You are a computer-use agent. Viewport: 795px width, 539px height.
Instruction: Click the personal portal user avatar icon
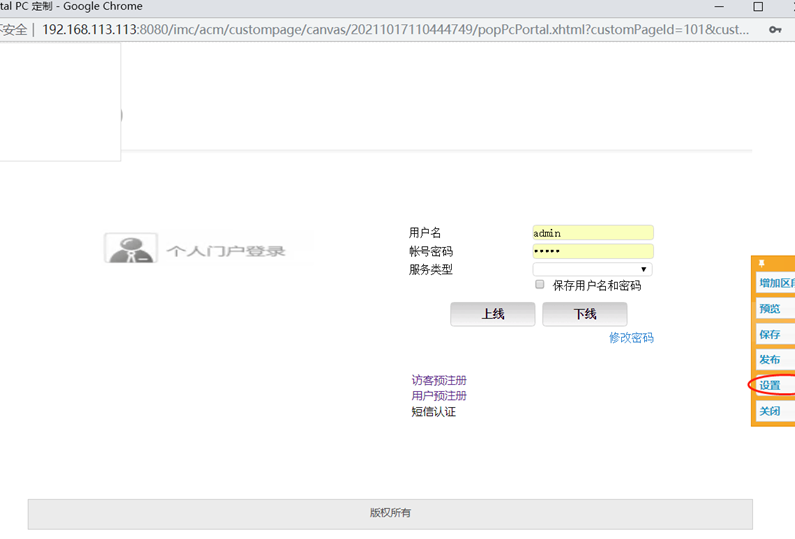click(130, 248)
